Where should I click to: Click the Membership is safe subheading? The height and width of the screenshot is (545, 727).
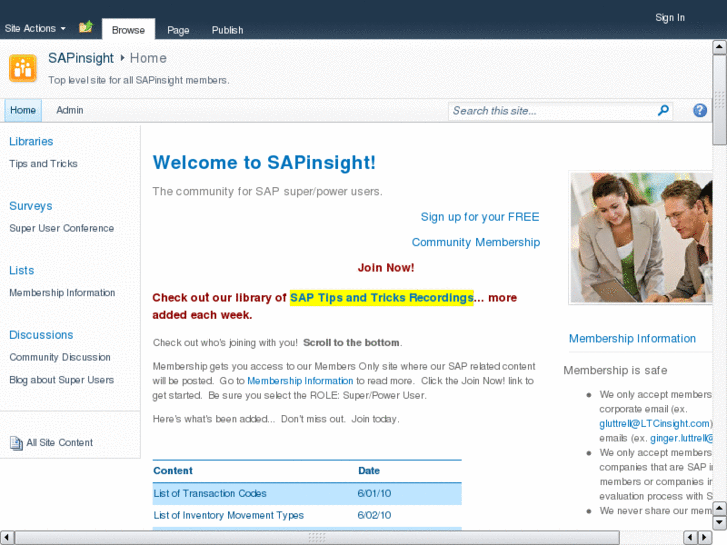coord(615,371)
